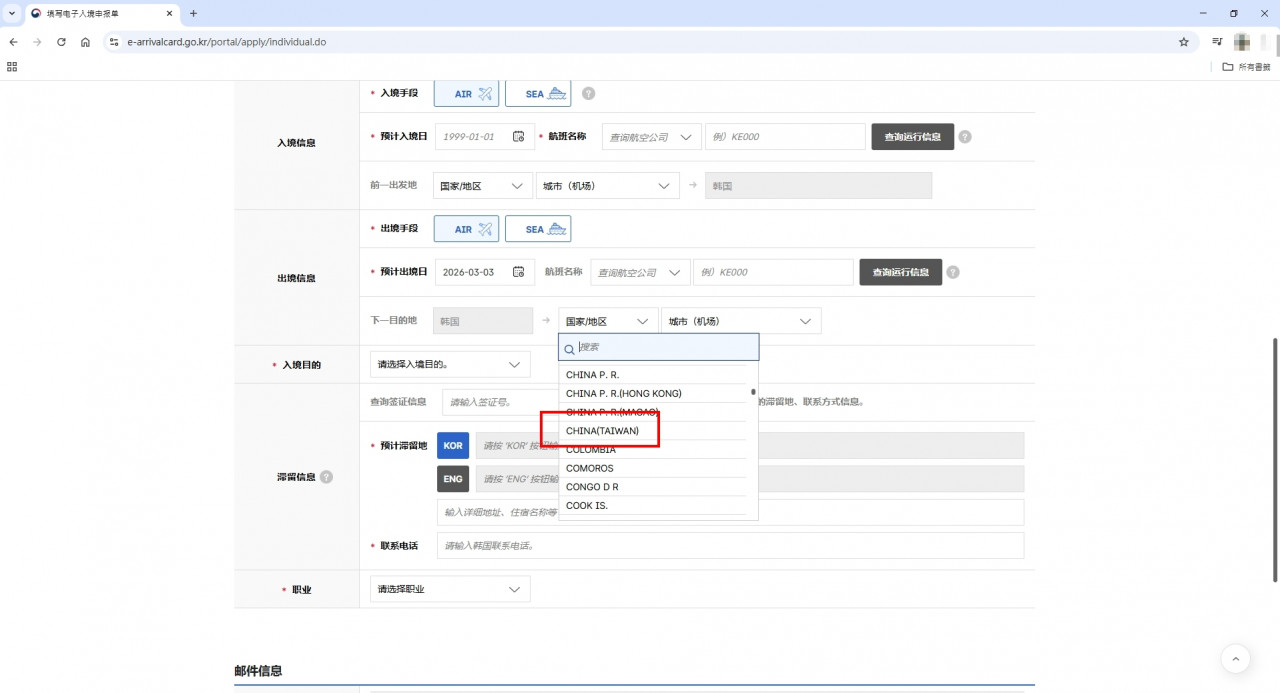Bookmark this page with the star icon
Screen dimensions: 1280x693
[x=1184, y=42]
